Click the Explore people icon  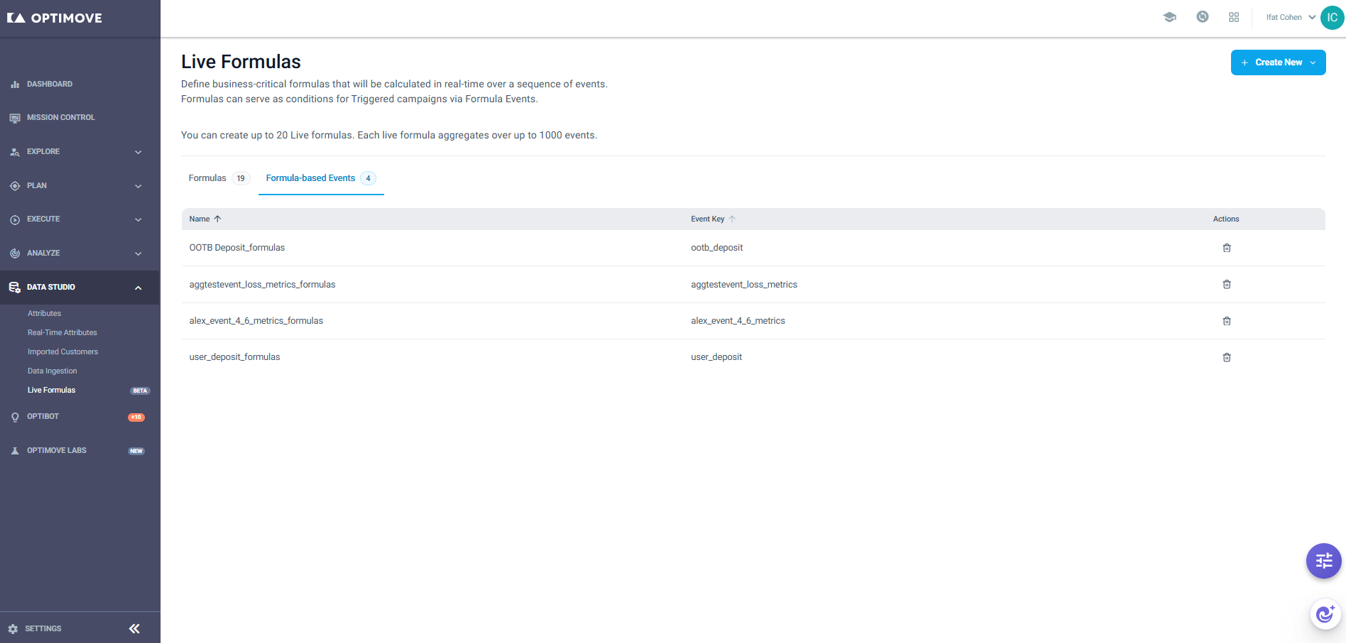point(15,152)
